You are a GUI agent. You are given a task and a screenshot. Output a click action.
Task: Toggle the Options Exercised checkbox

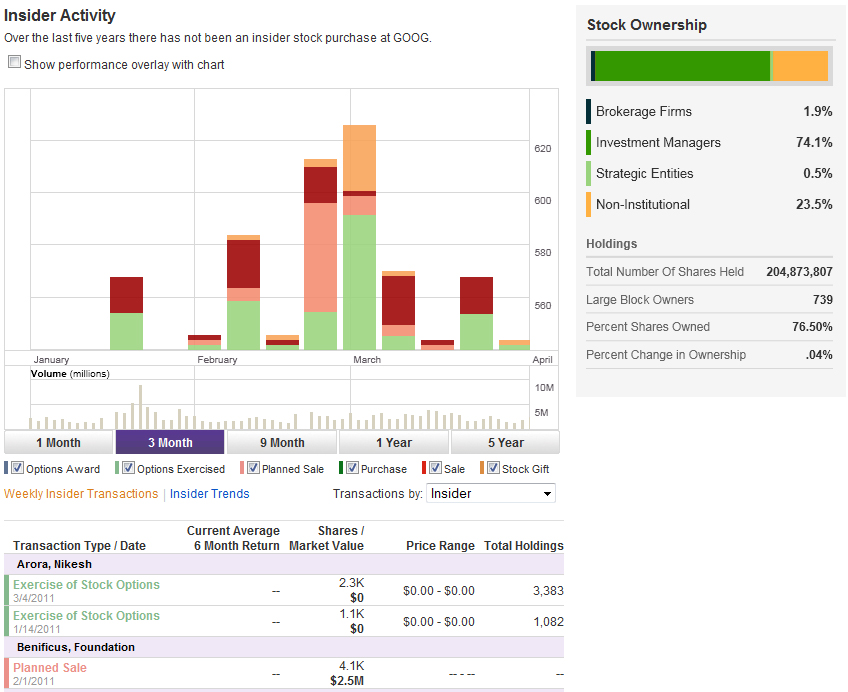pyautogui.click(x=127, y=468)
